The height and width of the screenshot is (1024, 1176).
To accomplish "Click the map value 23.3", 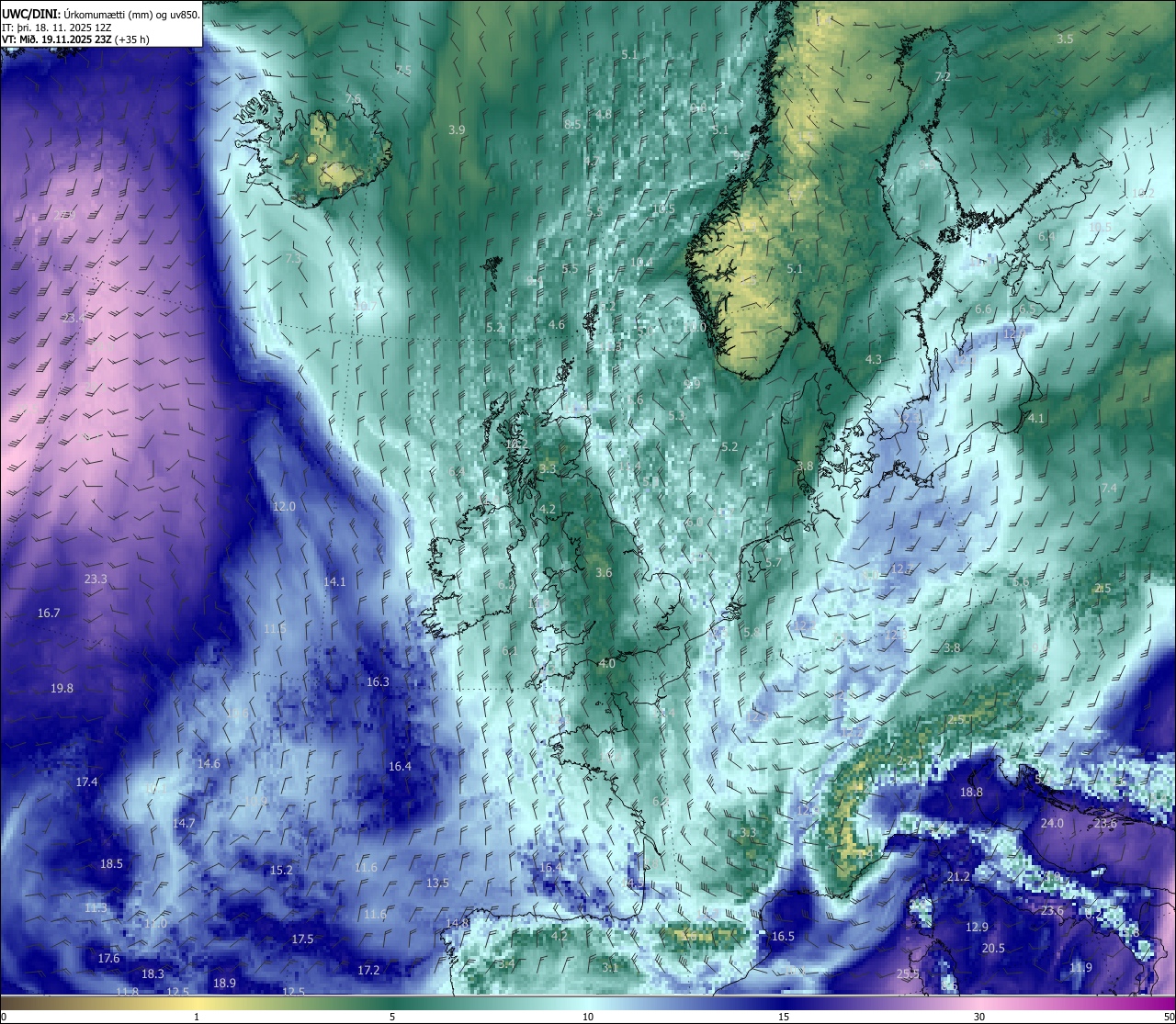I will pyautogui.click(x=96, y=580).
